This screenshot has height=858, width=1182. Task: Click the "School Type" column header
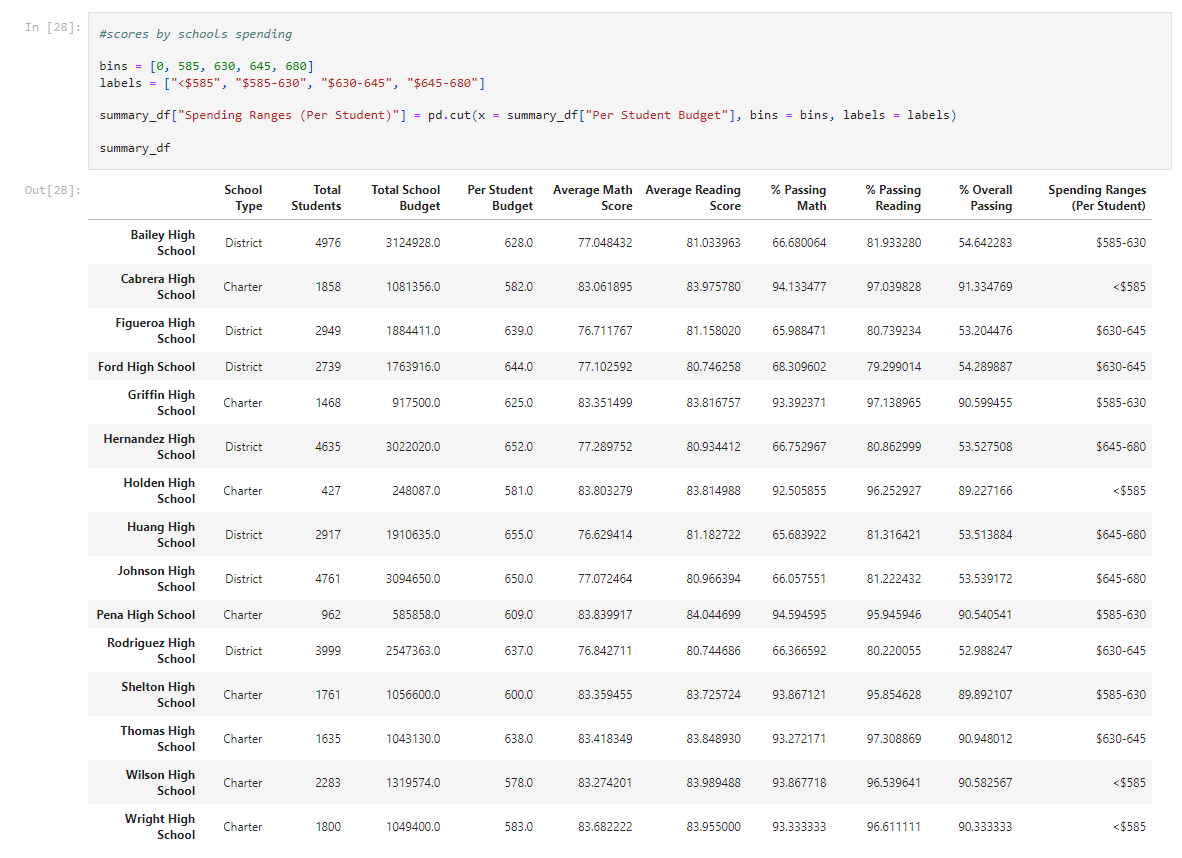tap(243, 198)
